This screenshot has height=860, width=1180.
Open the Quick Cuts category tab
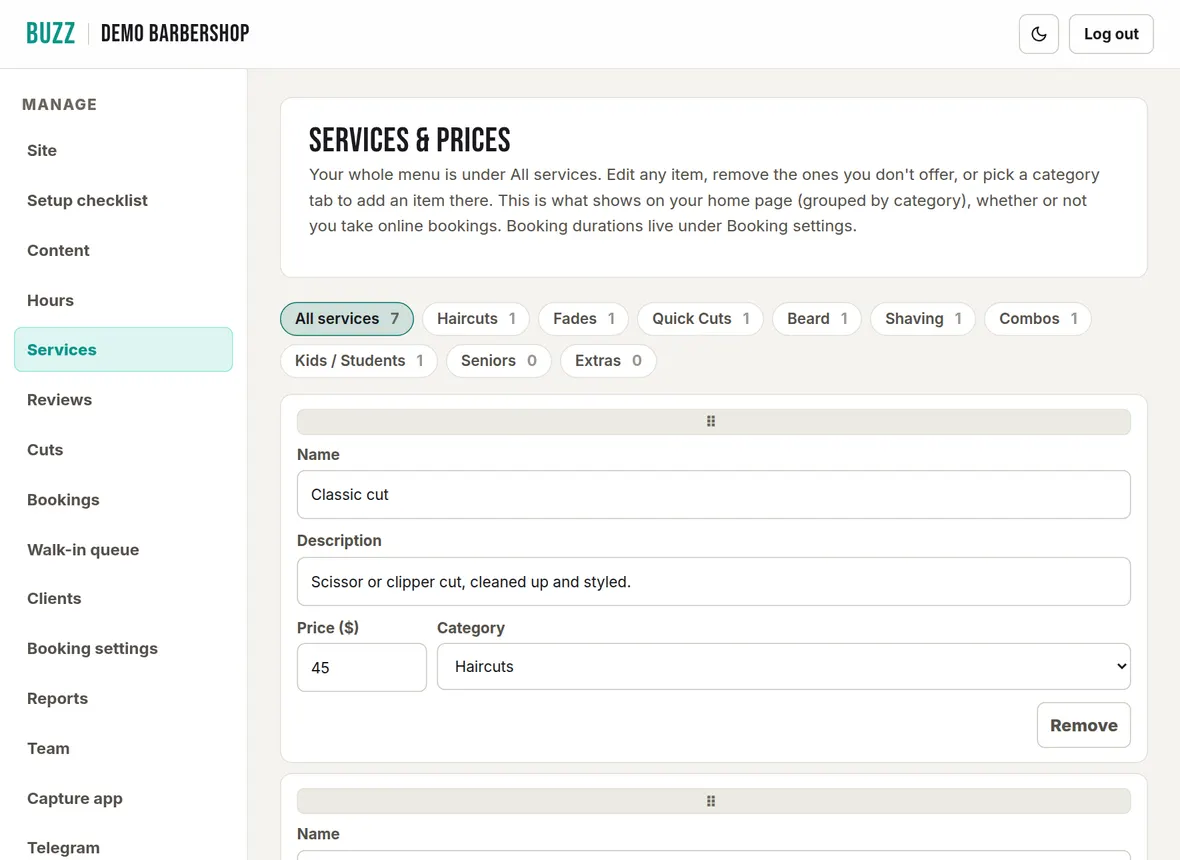point(700,319)
